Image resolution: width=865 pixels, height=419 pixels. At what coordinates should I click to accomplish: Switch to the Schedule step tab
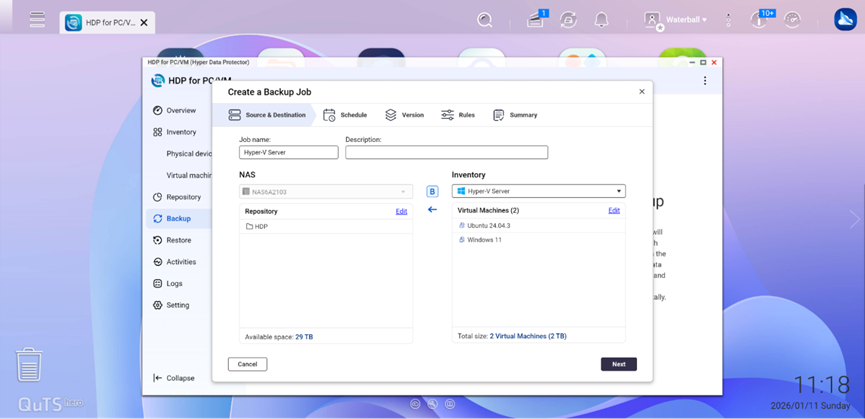point(345,115)
